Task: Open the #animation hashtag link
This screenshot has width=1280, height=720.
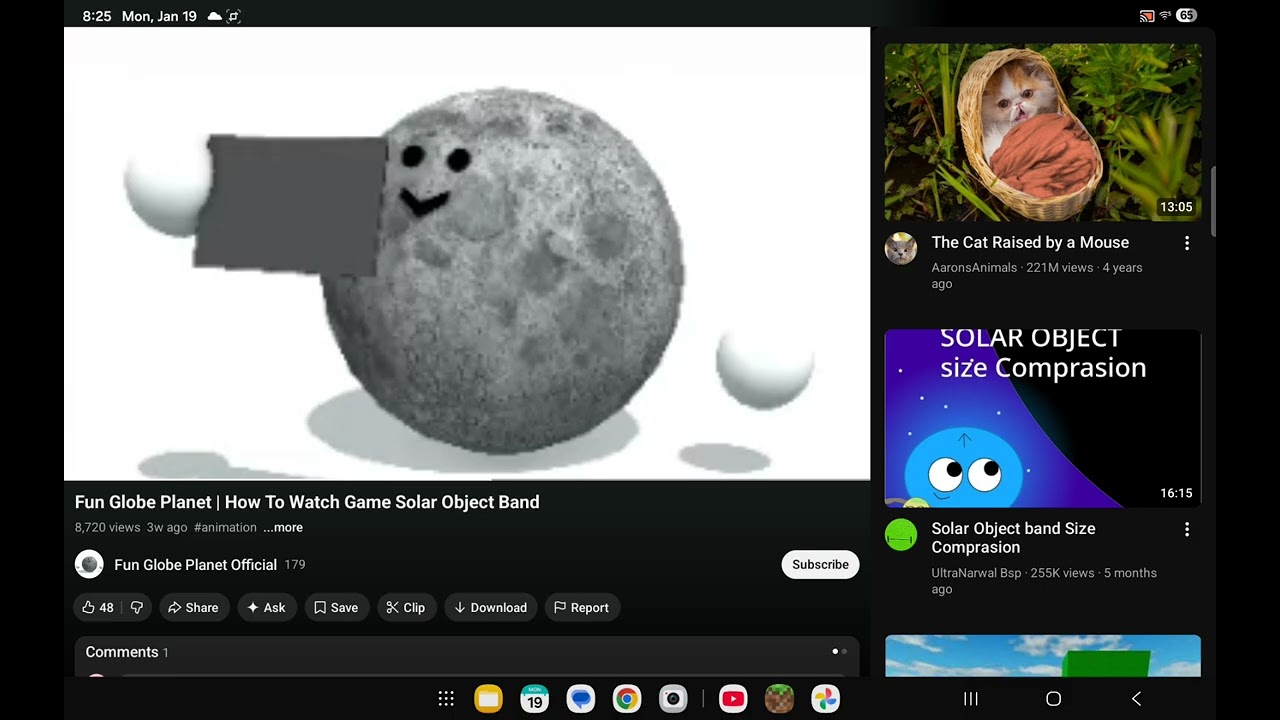Action: click(225, 527)
